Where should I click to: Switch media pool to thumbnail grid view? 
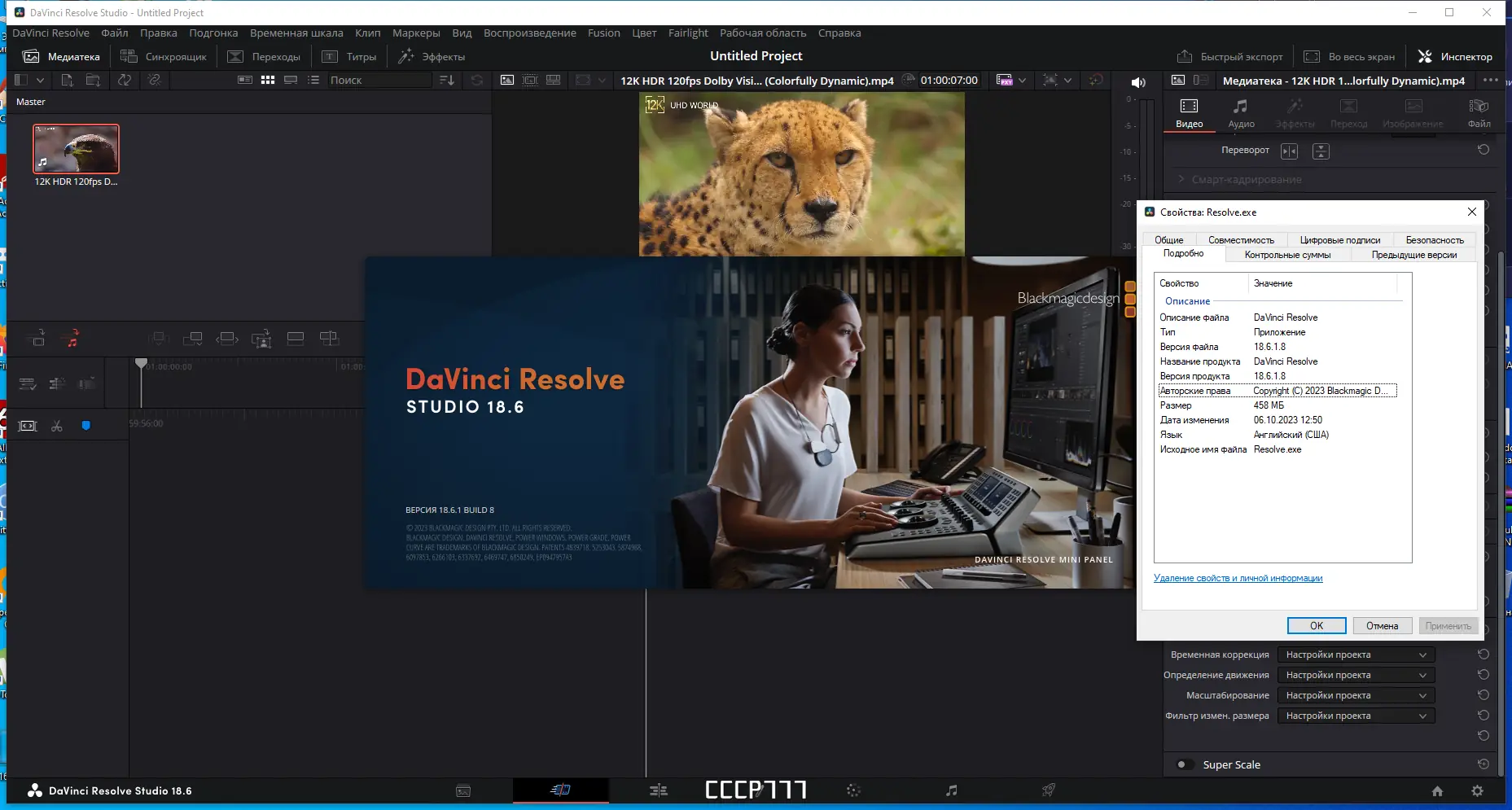click(266, 80)
